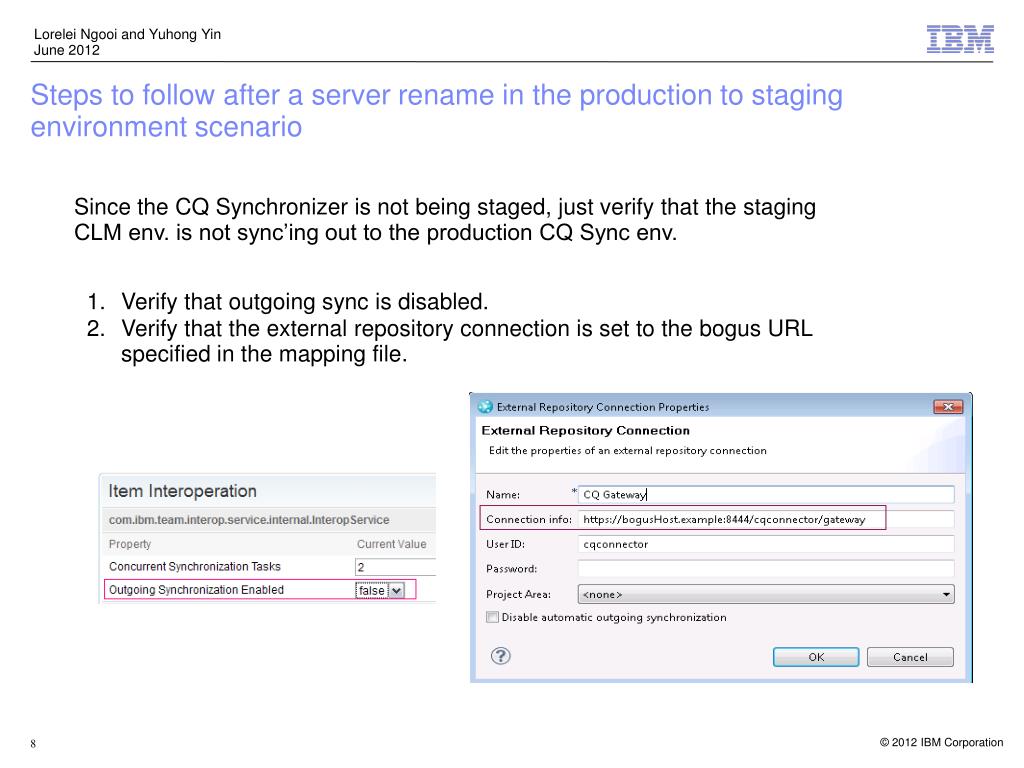Click the External Repository Connection dialog title icon
Image resolution: width=1024 pixels, height=768 pixels.
click(485, 407)
